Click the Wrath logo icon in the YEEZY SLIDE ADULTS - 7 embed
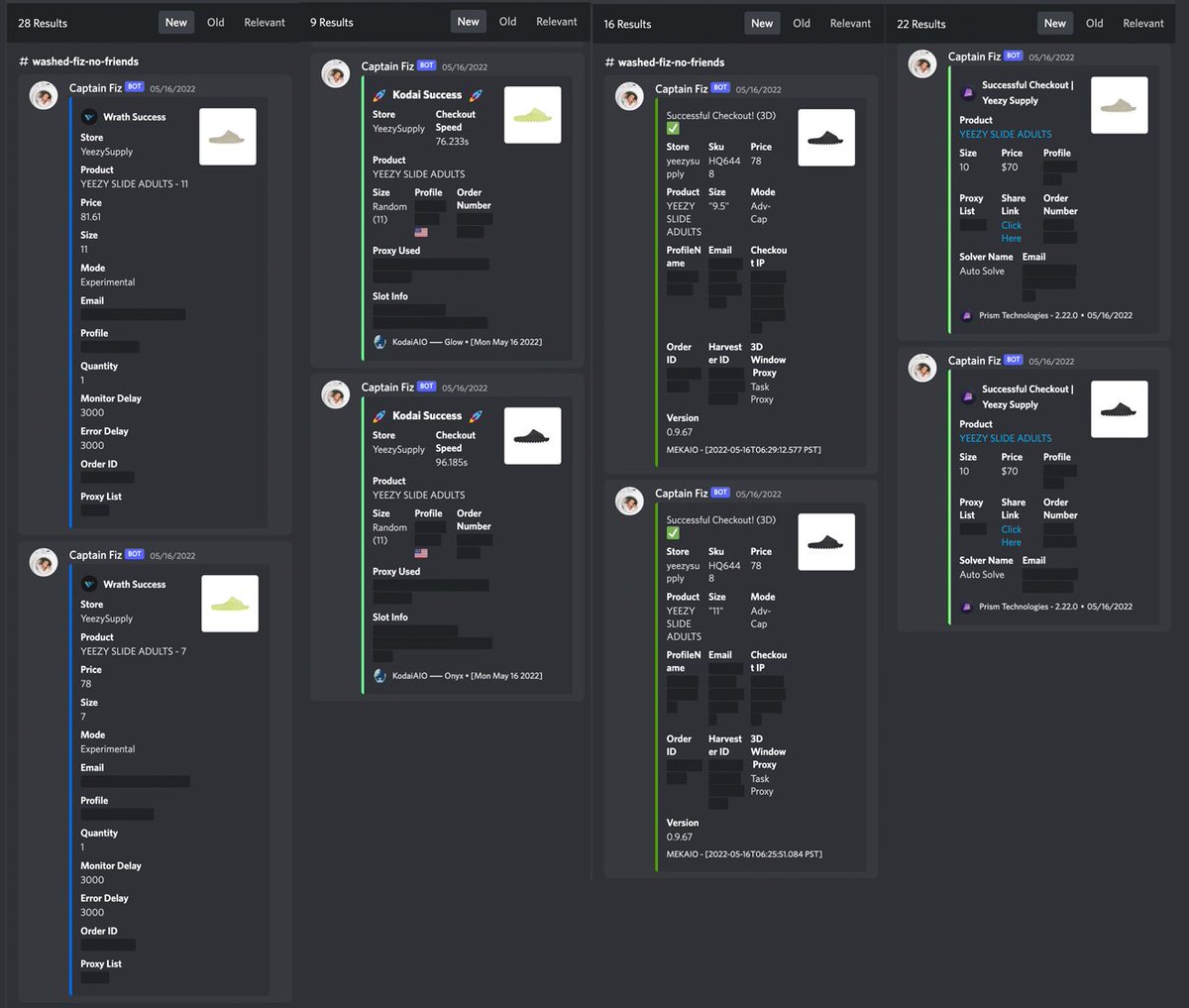Viewport: 1189px width, 1008px height. [89, 584]
